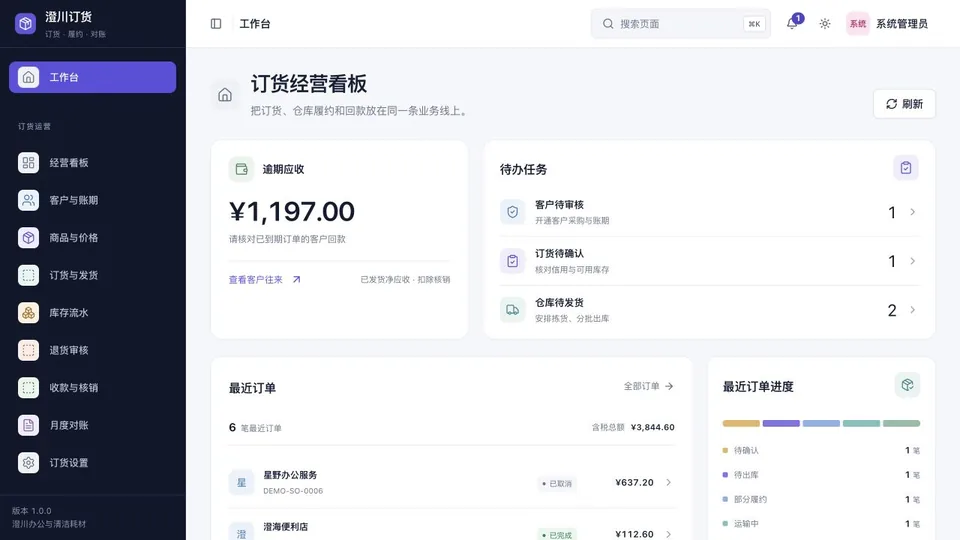Screen dimensions: 960x540
Task: Expand the 仓库待发货 task chevron
Action: click(x=912, y=310)
